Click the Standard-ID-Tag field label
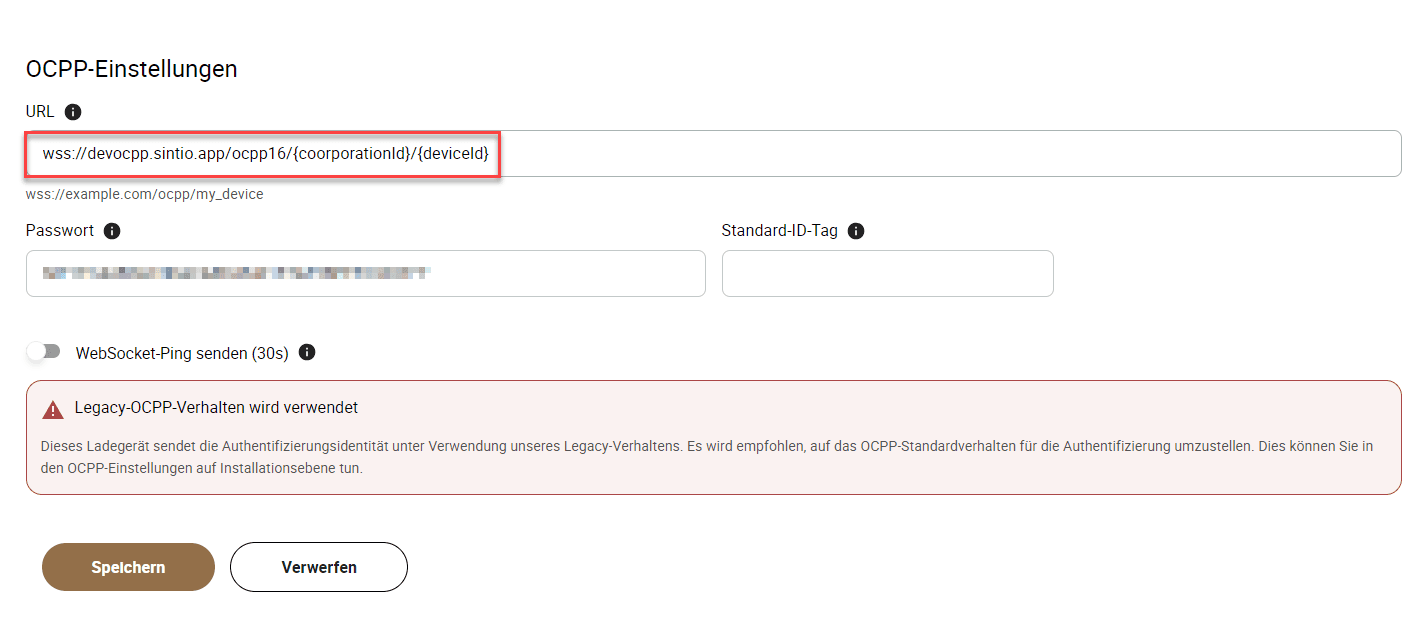This screenshot has height=622, width=1422. 780,231
